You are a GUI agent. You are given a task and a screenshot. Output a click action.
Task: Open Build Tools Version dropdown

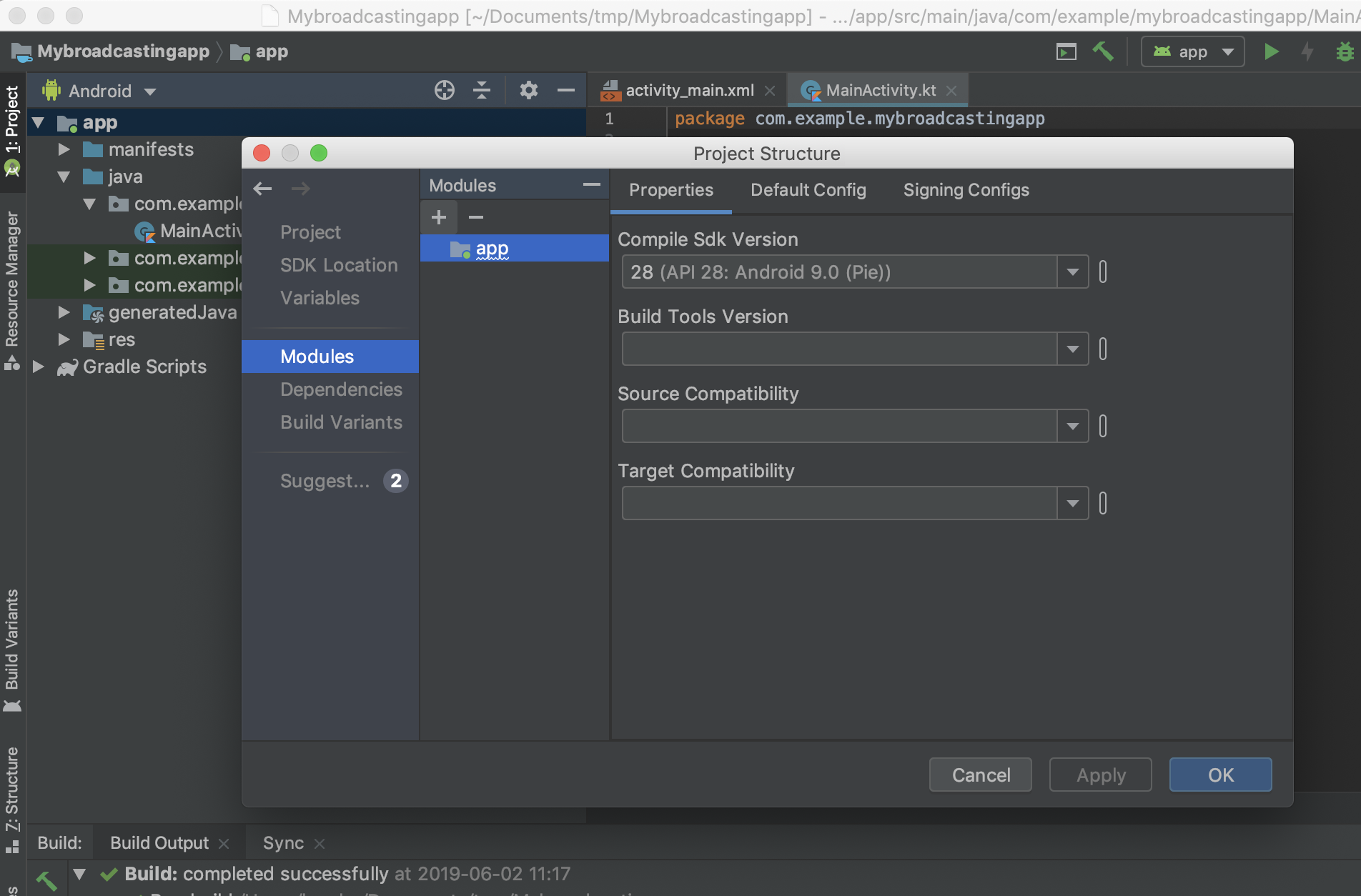(x=1072, y=349)
